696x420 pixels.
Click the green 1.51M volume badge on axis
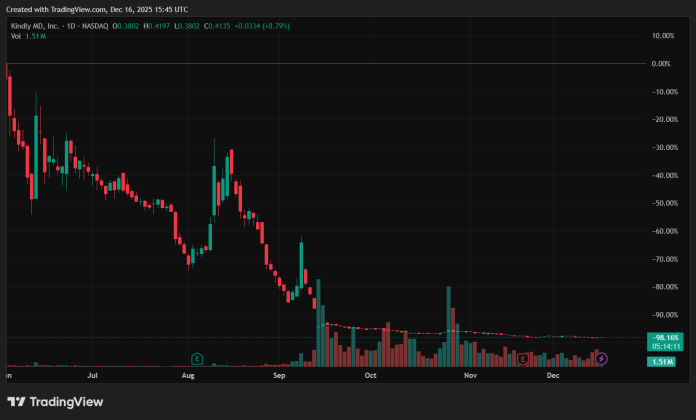[661, 360]
